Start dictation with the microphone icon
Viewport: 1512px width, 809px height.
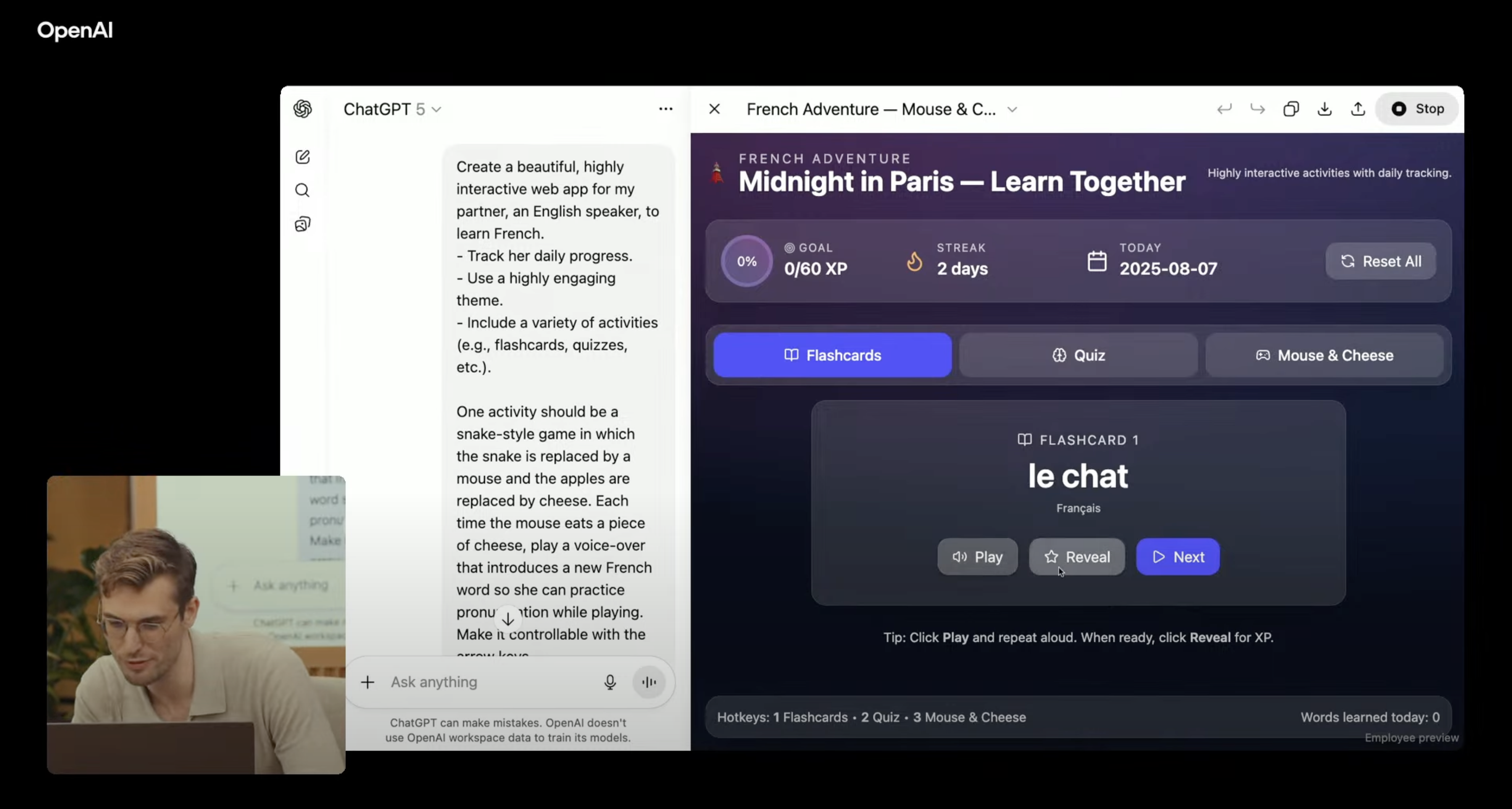click(610, 682)
